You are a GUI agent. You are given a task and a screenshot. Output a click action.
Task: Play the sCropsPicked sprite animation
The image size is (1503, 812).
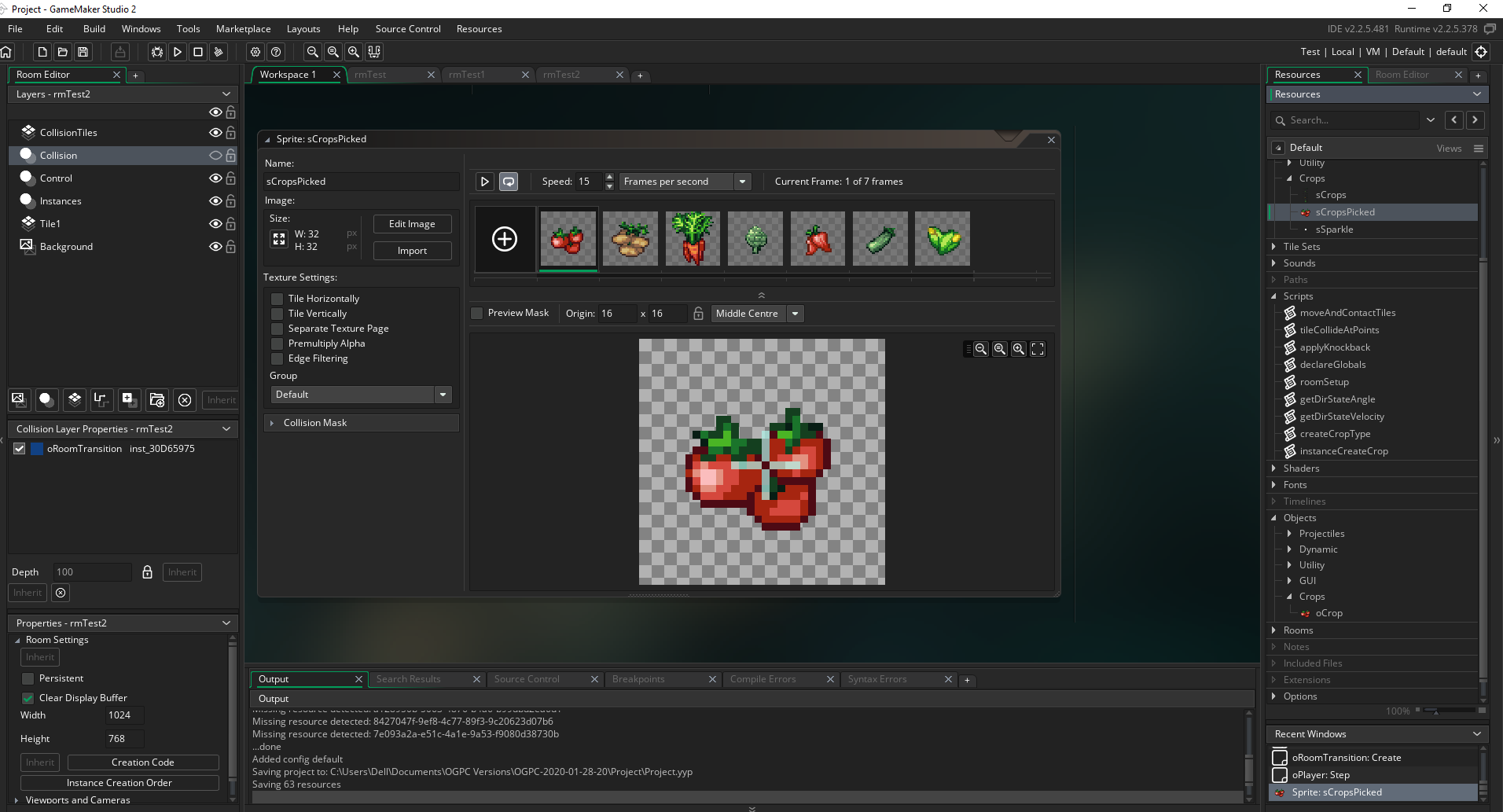point(483,181)
